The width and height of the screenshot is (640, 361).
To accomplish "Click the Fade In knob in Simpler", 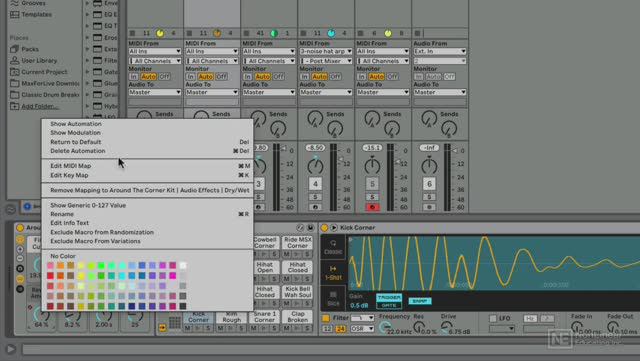I will (576, 326).
